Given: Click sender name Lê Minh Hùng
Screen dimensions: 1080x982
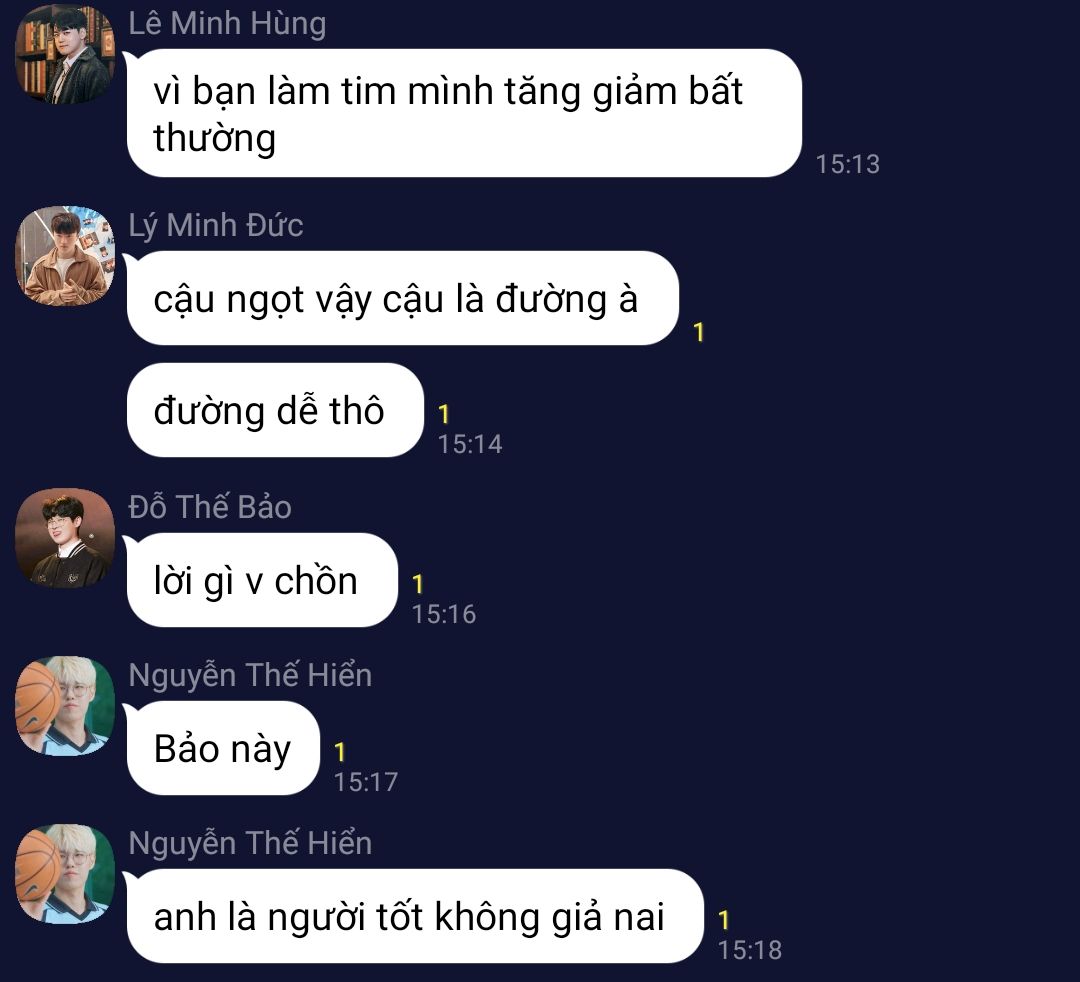Looking at the screenshot, I should point(227,23).
